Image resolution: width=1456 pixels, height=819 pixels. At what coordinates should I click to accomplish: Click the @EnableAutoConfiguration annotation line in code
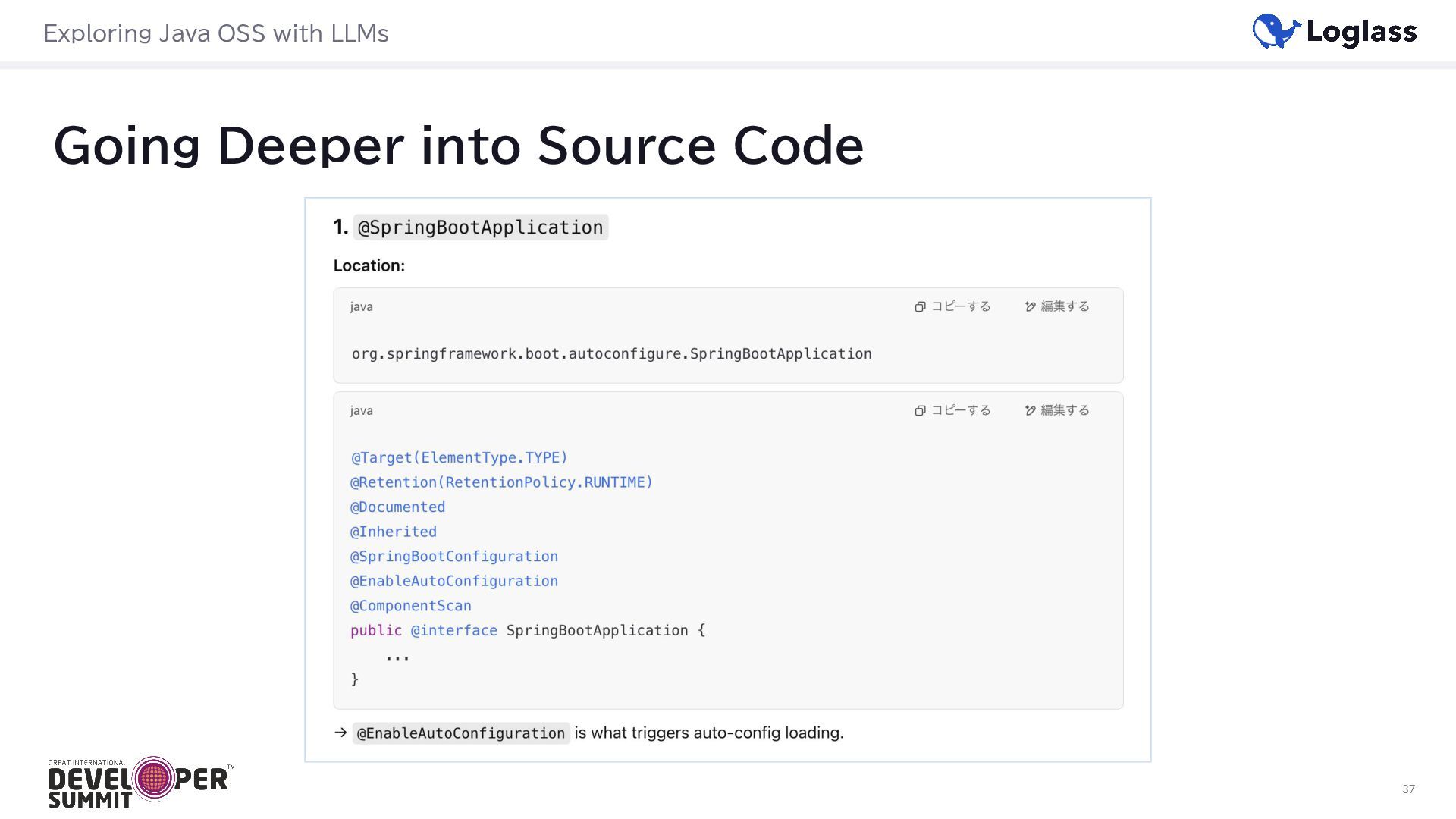pos(453,581)
